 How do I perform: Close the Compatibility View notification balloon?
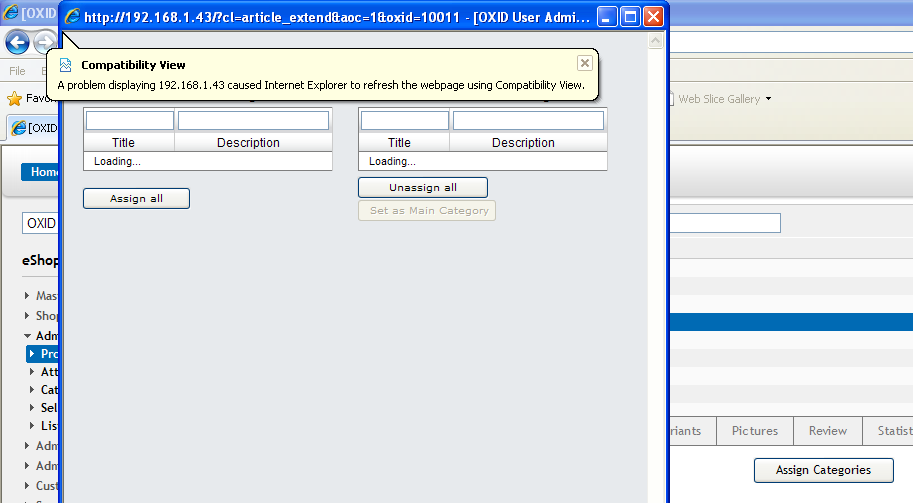point(585,63)
